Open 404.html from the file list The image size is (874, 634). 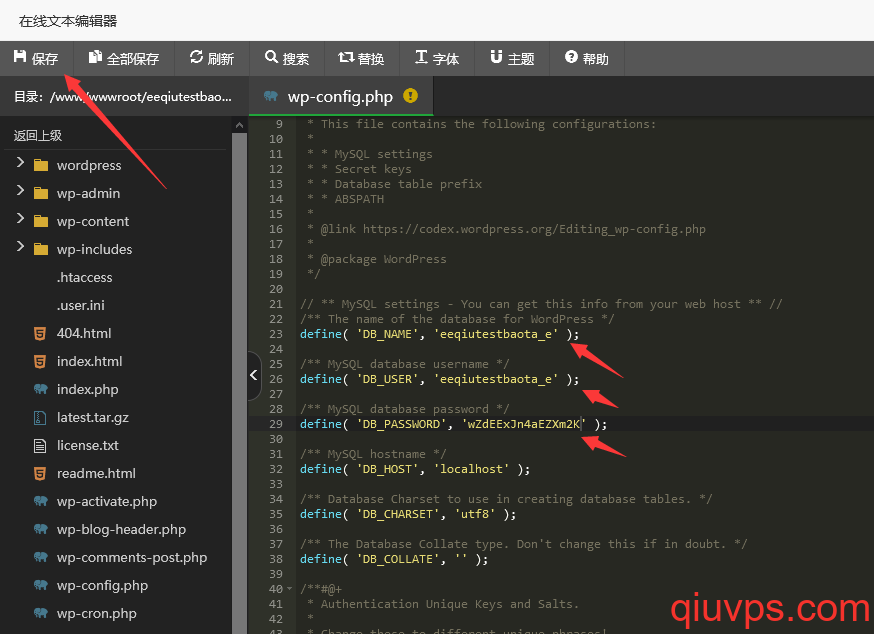coord(84,333)
